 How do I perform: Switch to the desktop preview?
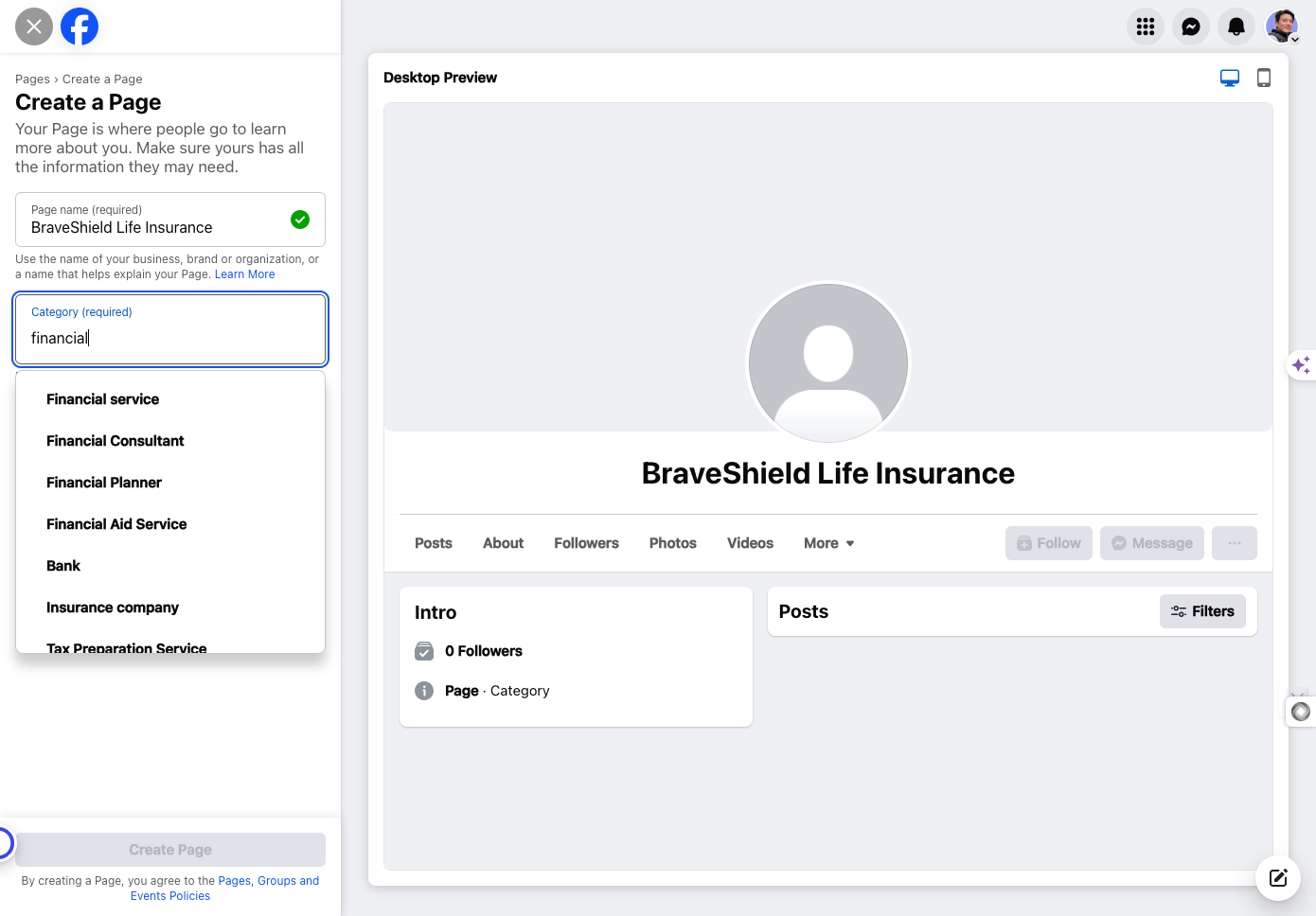(1230, 78)
